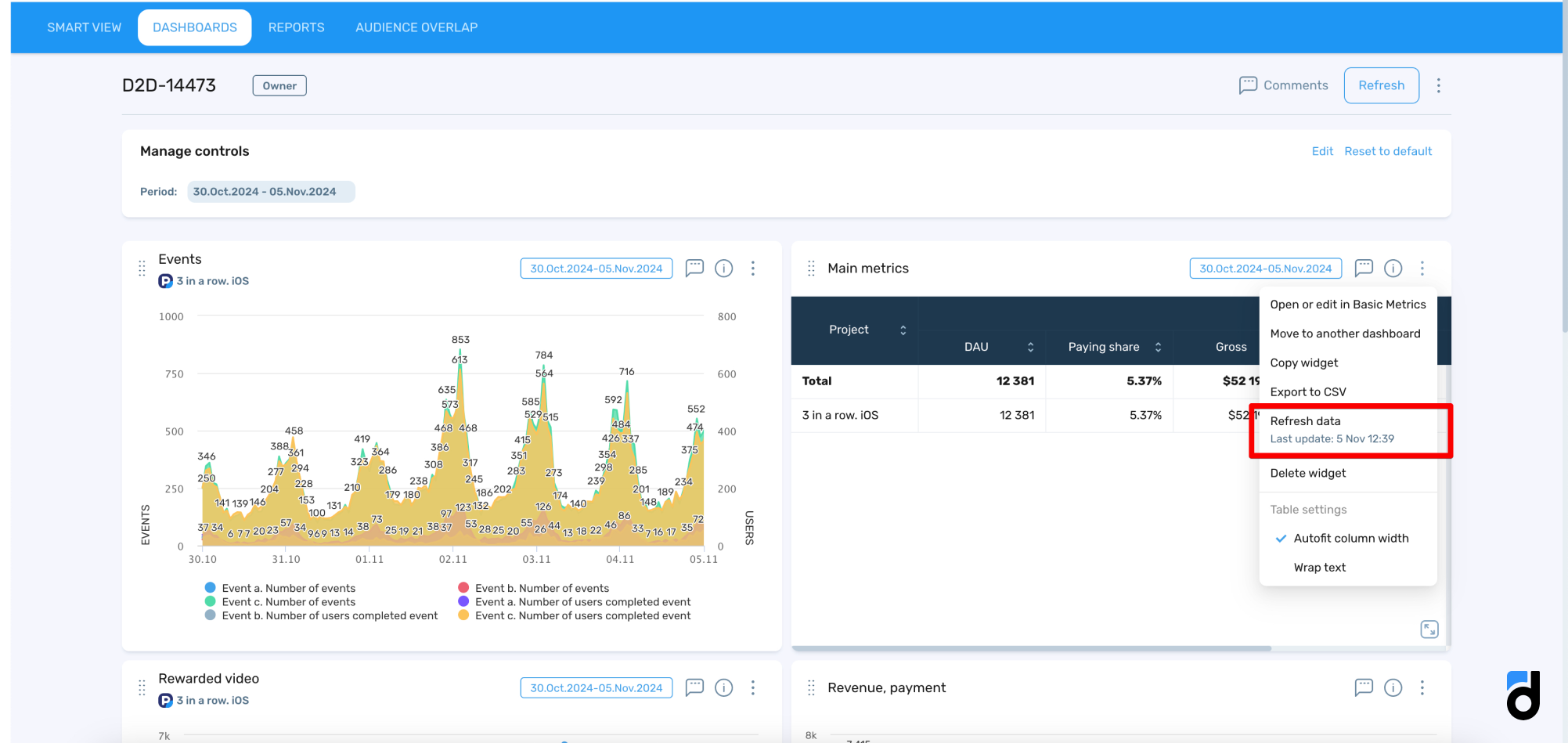Screen dimensions: 1568x743
Task: Open the dashboard options kebab menu near Refresh
Action: click(1439, 85)
